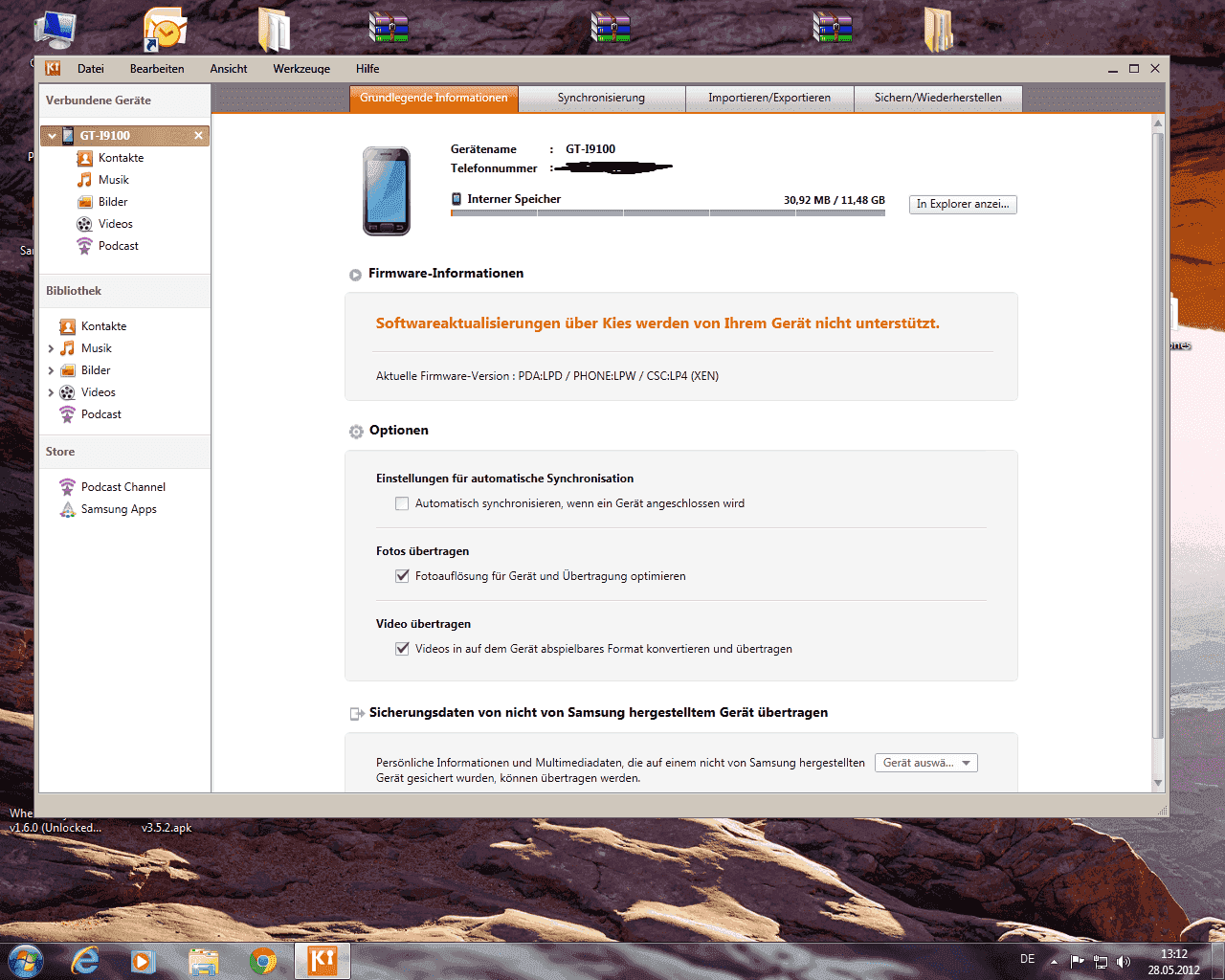
Task: Launch Google Chrome from taskbar
Action: (x=262, y=961)
